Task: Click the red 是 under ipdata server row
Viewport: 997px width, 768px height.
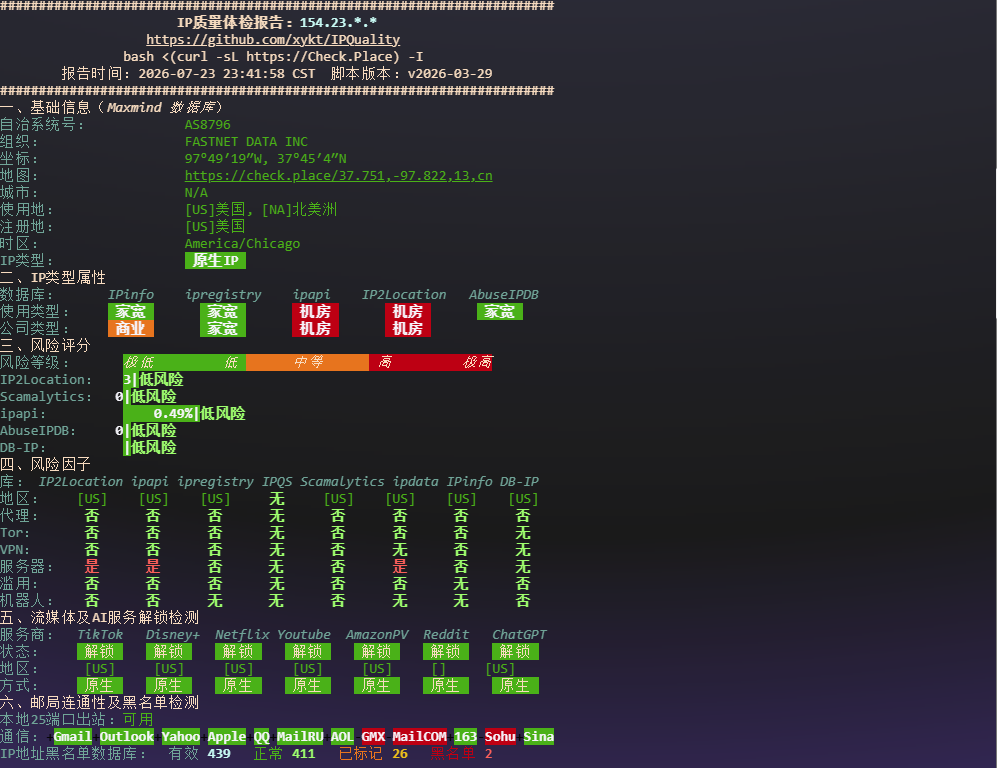Action: [400, 567]
